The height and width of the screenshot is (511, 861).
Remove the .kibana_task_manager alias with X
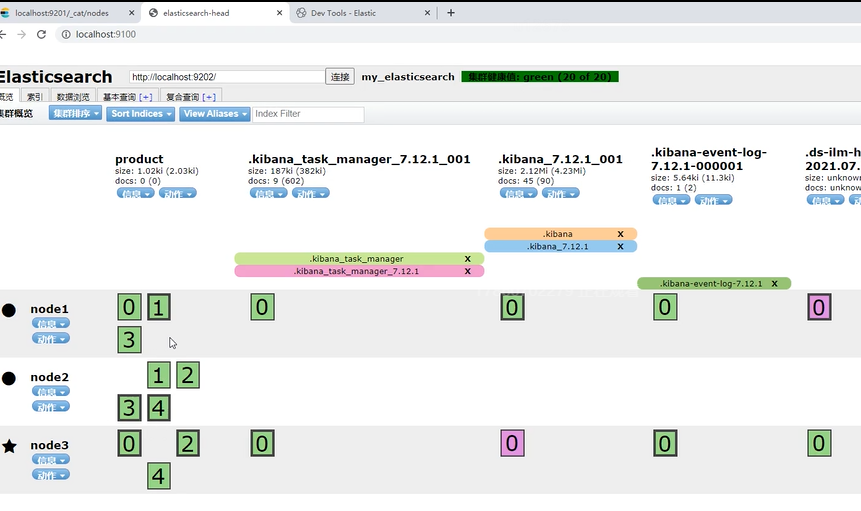click(468, 259)
